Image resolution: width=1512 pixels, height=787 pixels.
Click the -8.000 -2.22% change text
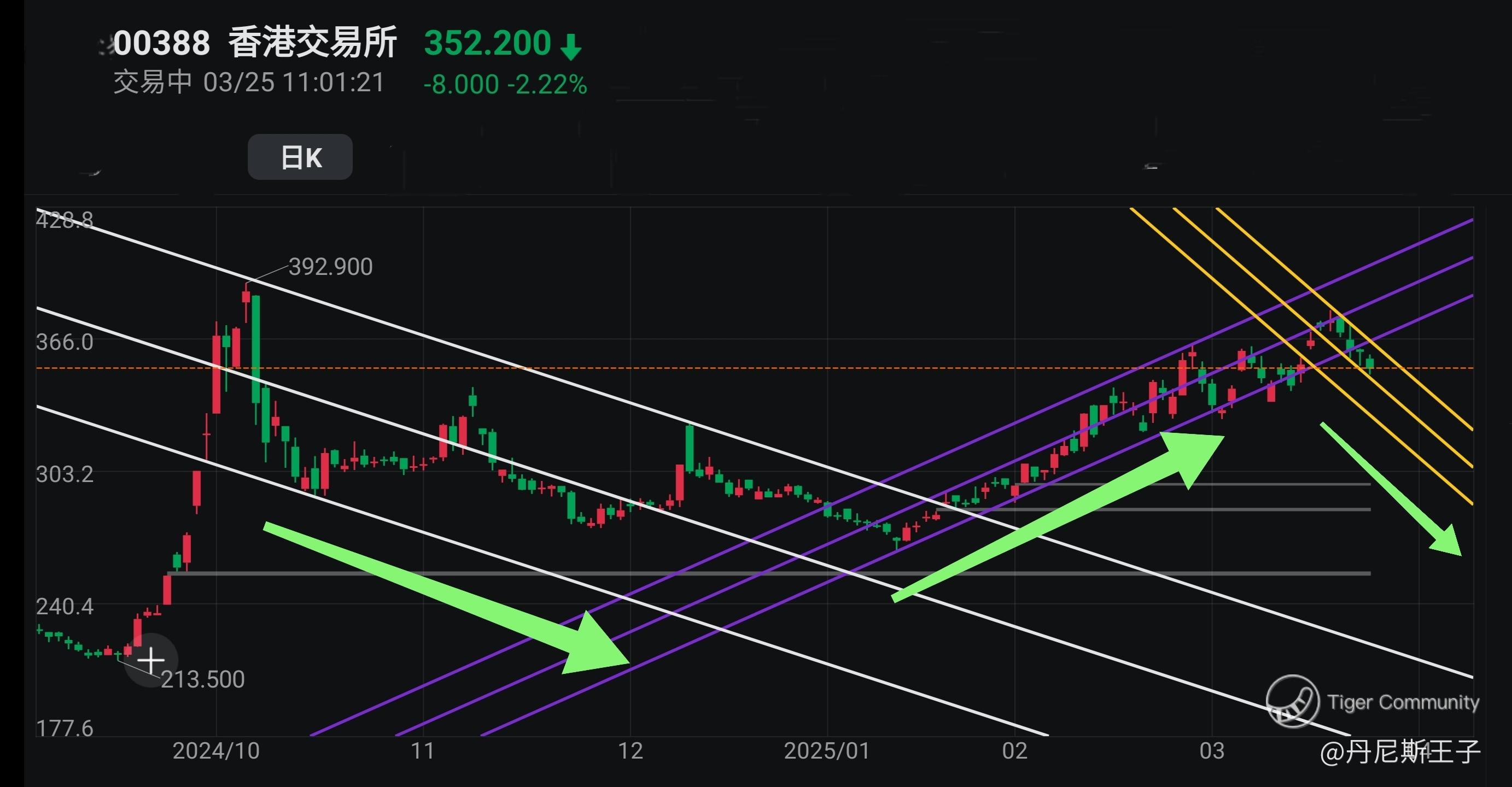(x=505, y=85)
